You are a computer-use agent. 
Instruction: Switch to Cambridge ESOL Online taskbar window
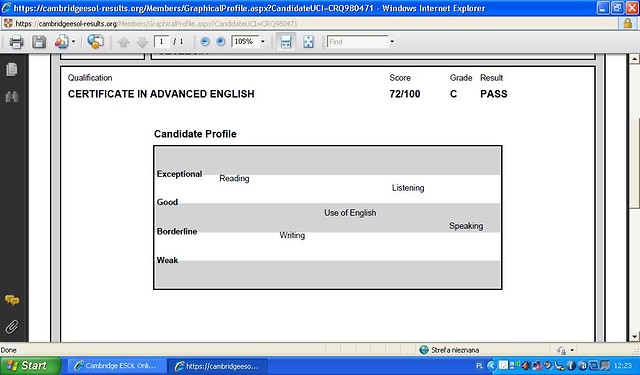tap(117, 366)
